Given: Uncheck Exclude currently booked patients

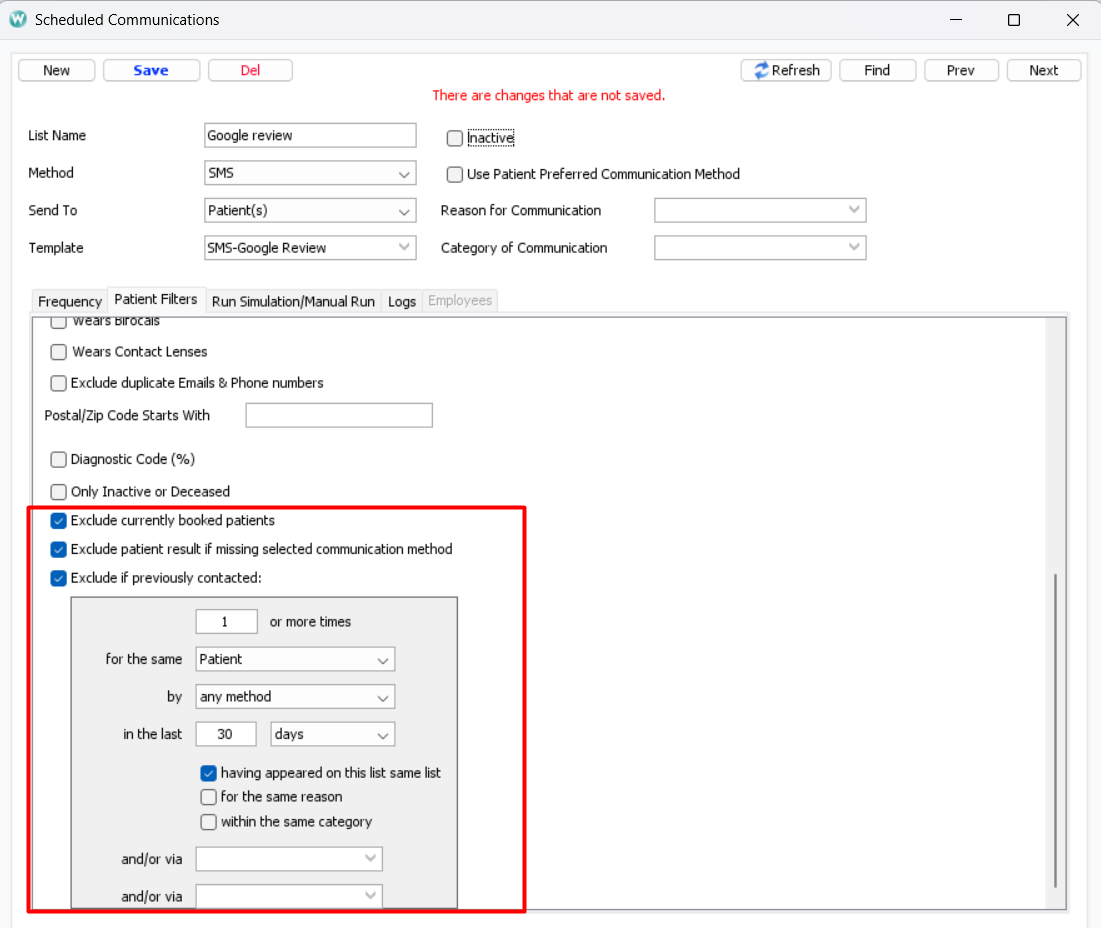Looking at the screenshot, I should [59, 520].
